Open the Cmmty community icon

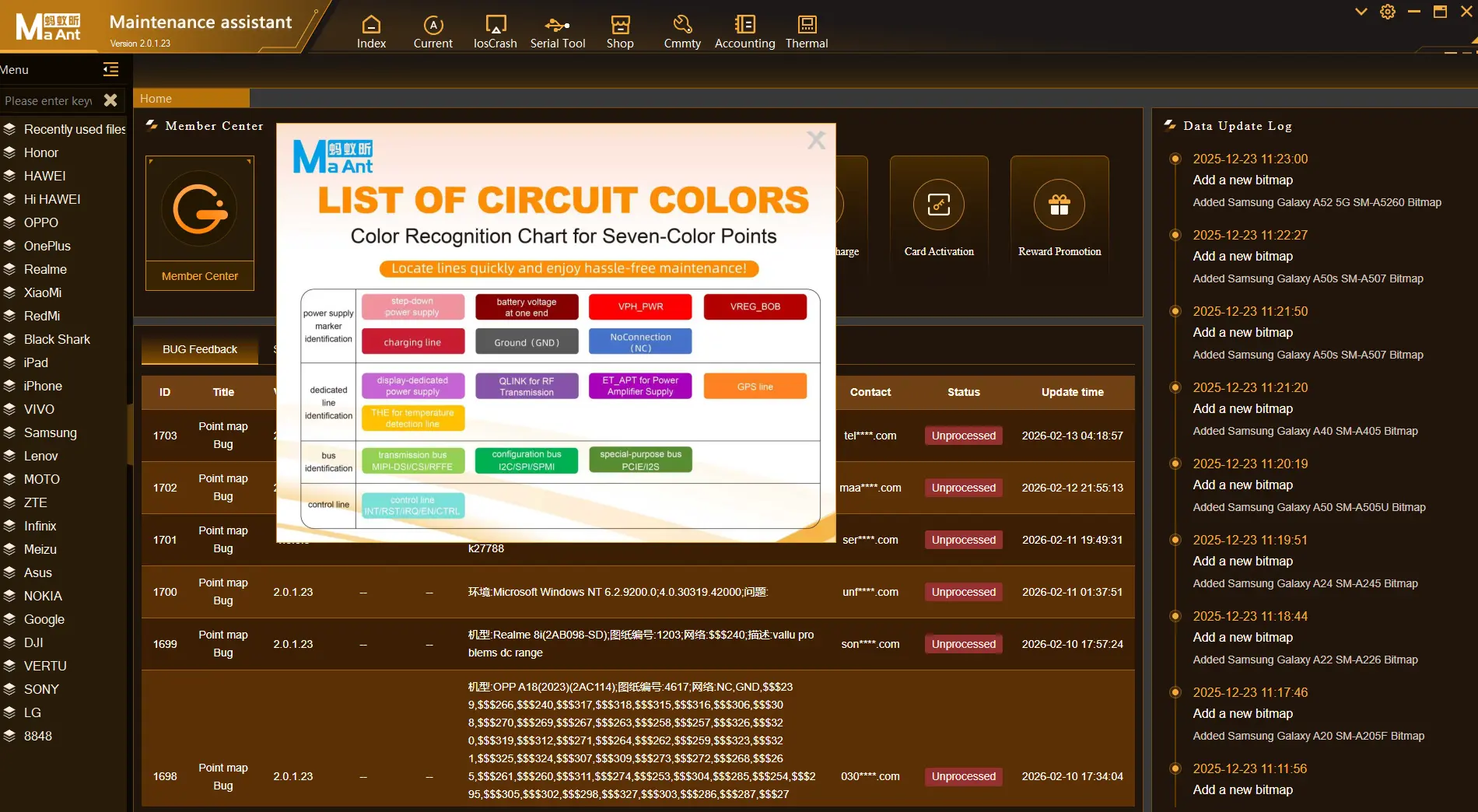tap(682, 32)
